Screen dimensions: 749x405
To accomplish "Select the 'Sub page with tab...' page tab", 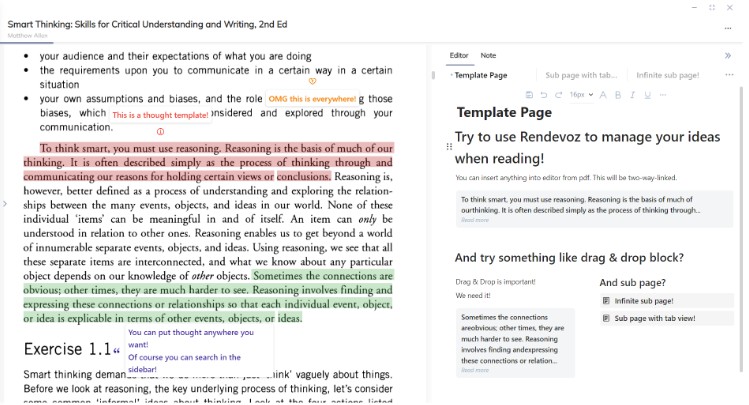I will click(581, 75).
